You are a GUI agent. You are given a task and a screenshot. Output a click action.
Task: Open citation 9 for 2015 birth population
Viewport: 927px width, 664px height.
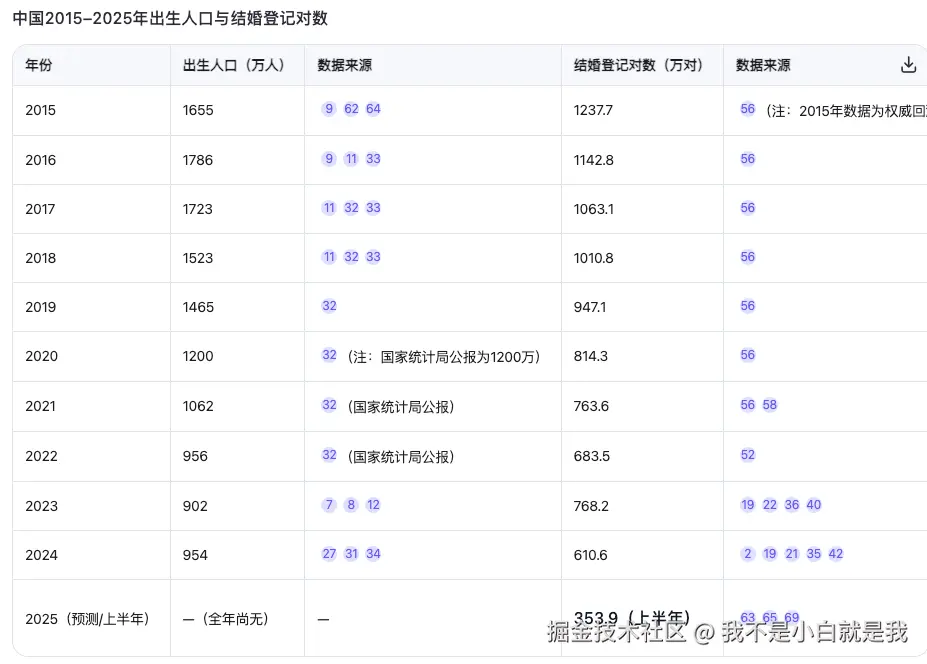coord(329,109)
